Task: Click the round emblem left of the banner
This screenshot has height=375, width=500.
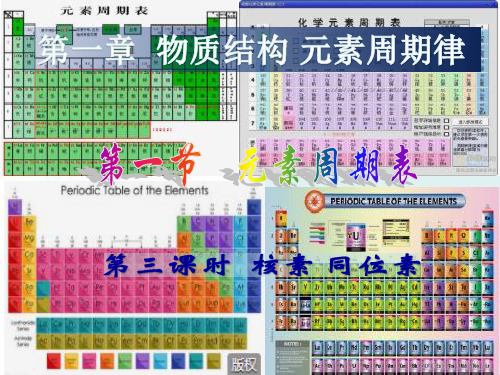Action: pyautogui.click(x=314, y=201)
